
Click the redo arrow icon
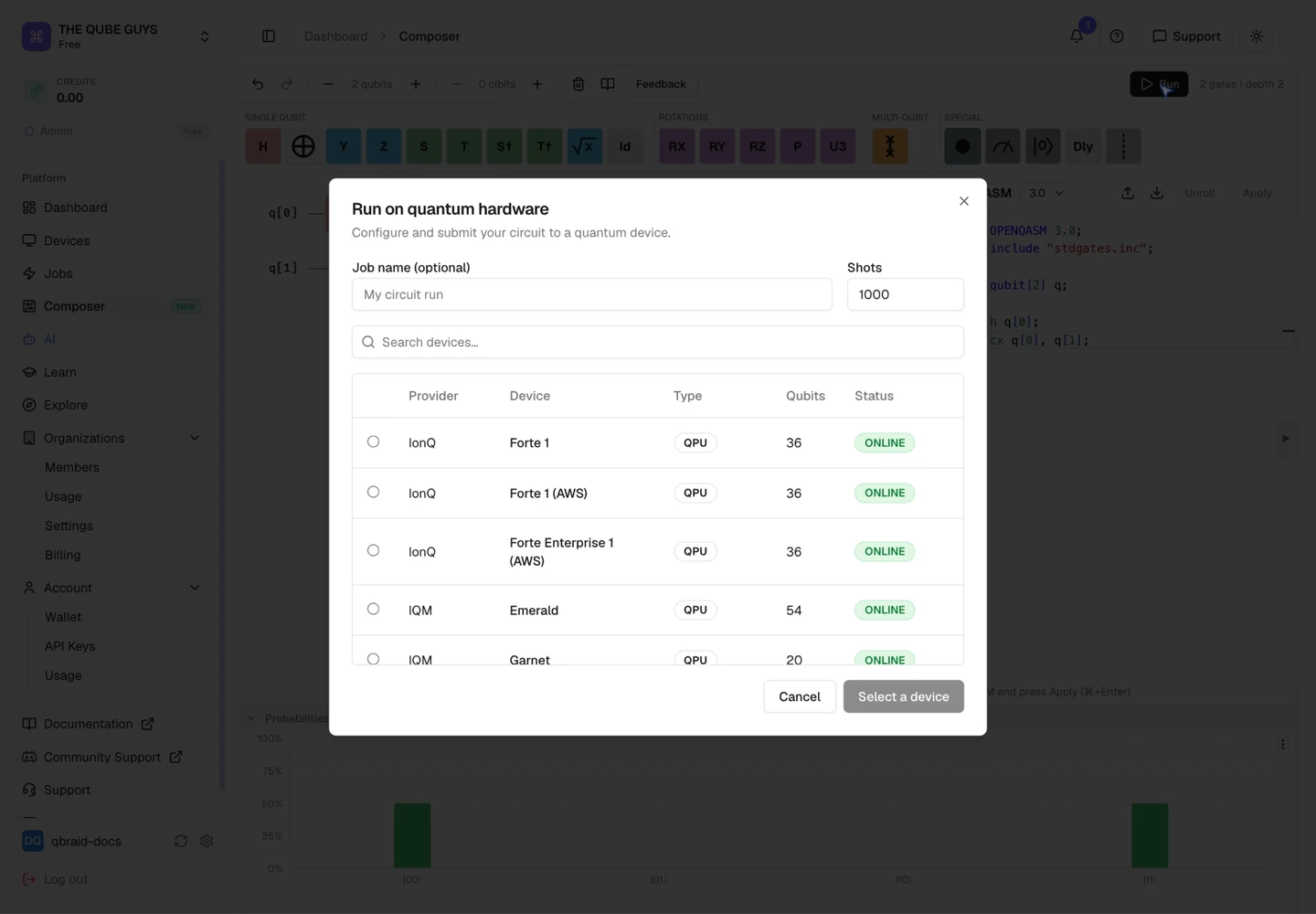pos(287,84)
